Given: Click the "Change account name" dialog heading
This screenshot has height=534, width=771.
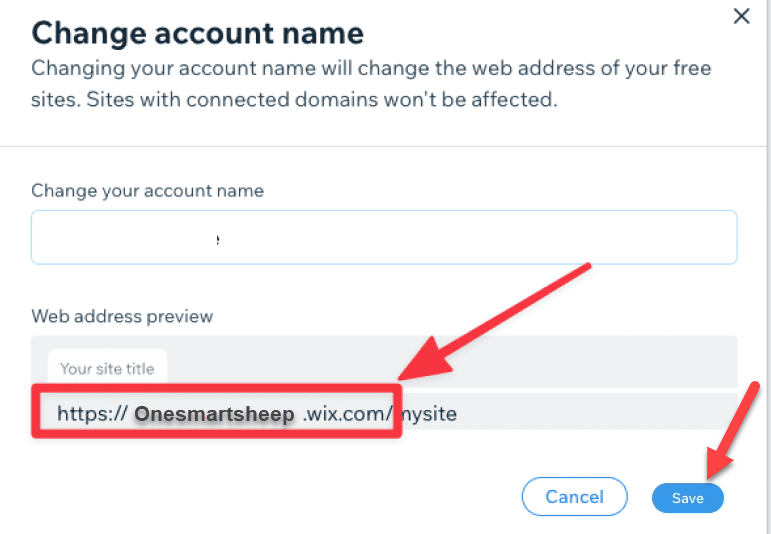Looking at the screenshot, I should pyautogui.click(x=198, y=33).
